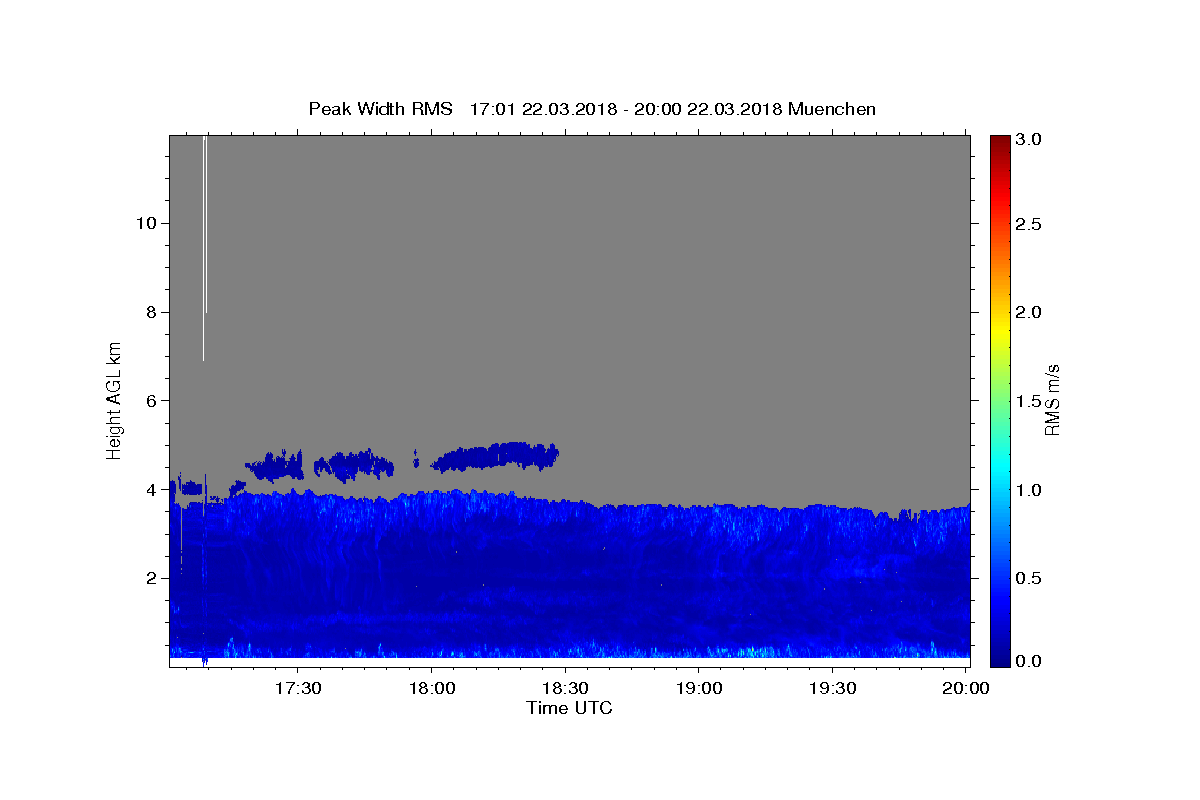Click the yellow region of the colorbar
The width and height of the screenshot is (1200, 800).
click(1001, 330)
